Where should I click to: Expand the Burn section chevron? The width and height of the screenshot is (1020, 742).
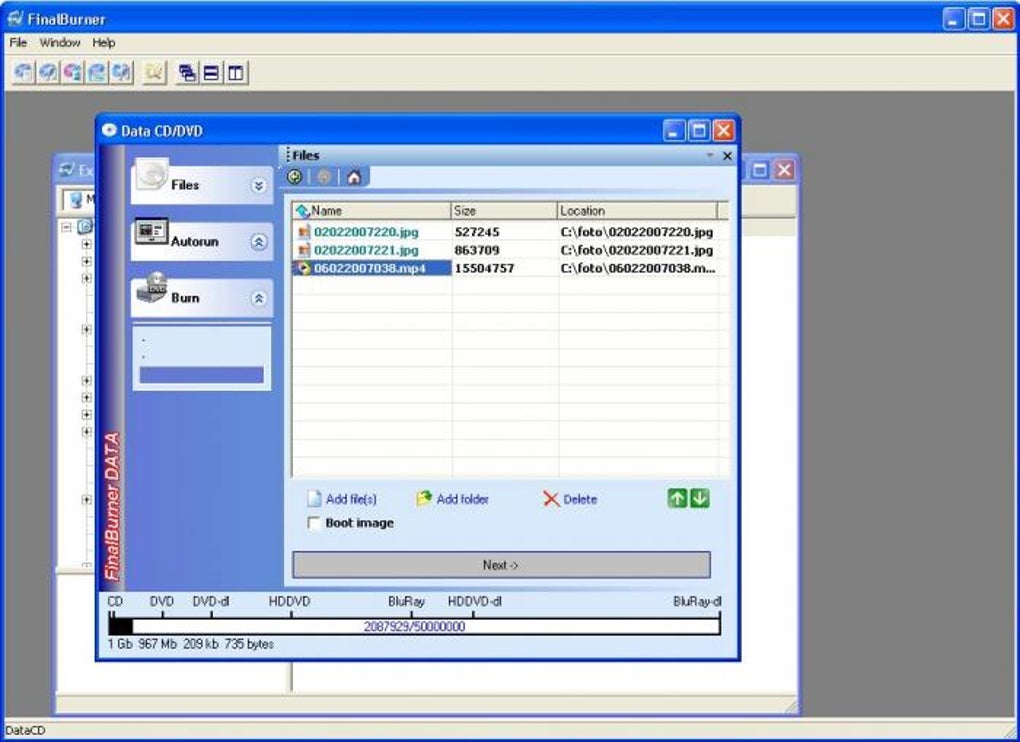[258, 298]
